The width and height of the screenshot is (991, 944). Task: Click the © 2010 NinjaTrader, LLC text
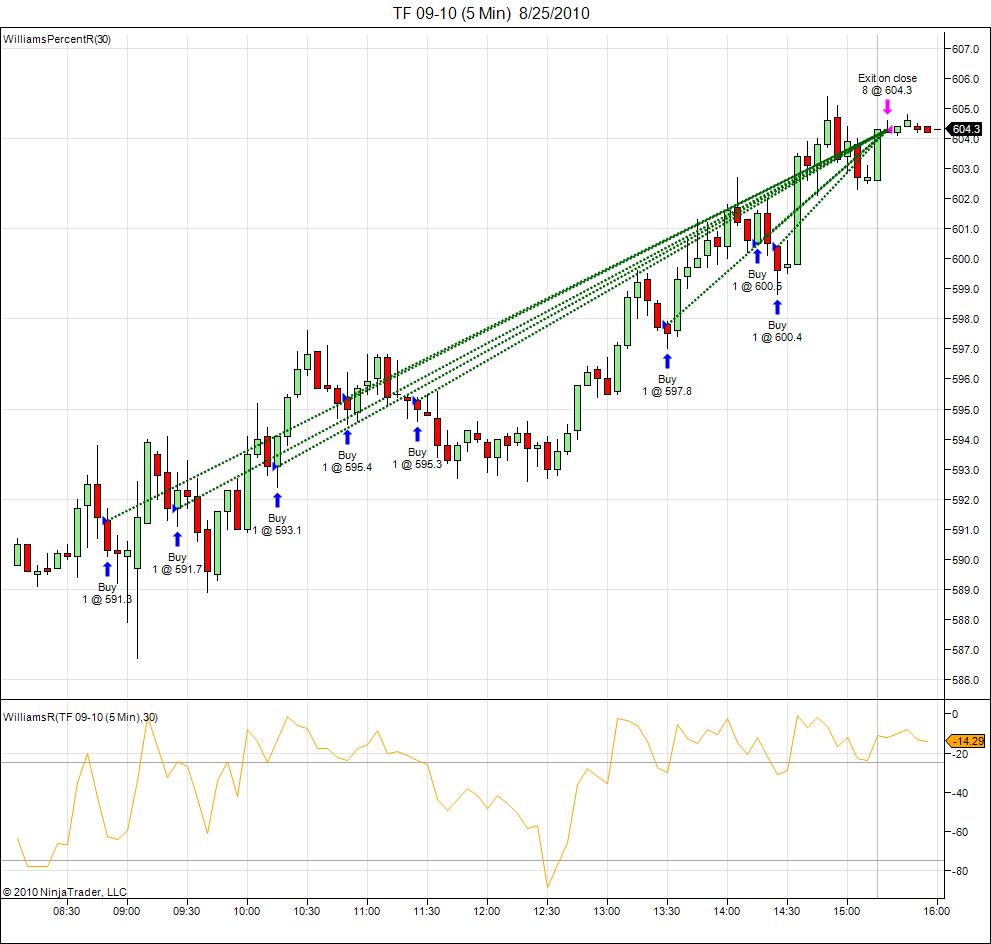pyautogui.click(x=64, y=892)
